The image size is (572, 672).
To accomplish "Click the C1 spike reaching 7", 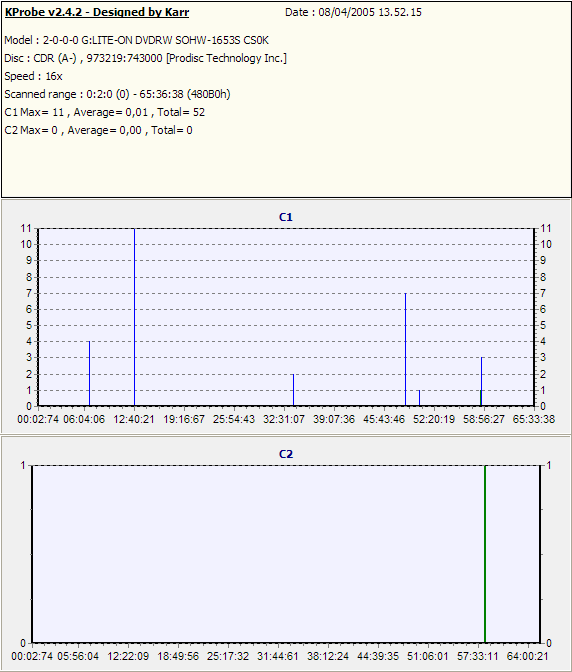I will coord(405,349).
